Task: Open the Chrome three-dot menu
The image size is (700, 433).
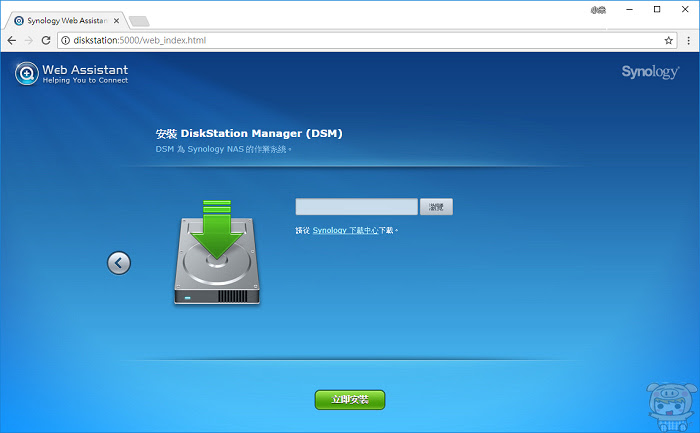Action: click(x=688, y=41)
